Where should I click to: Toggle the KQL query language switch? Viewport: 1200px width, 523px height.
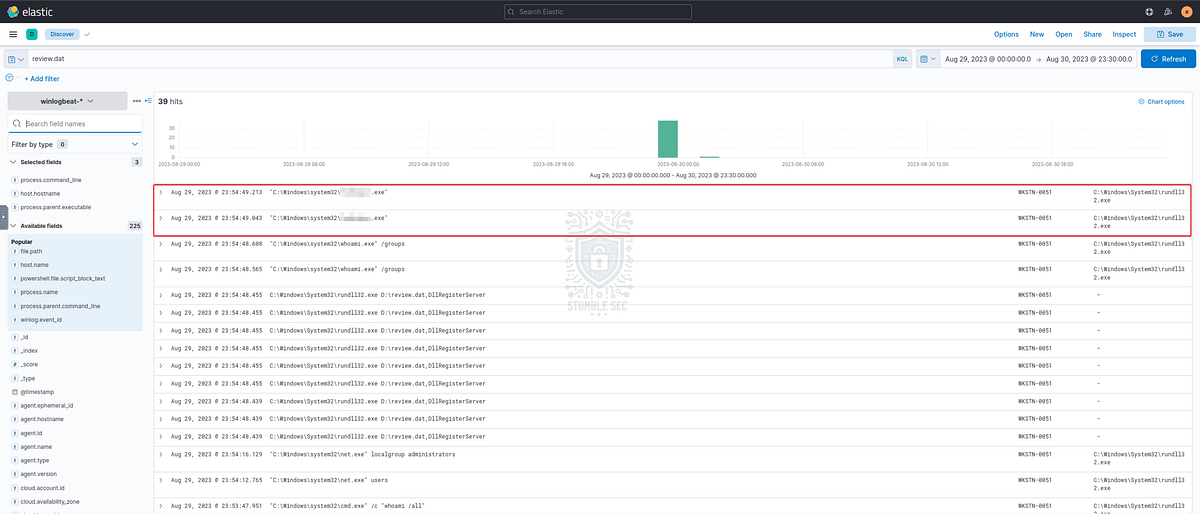tap(902, 59)
